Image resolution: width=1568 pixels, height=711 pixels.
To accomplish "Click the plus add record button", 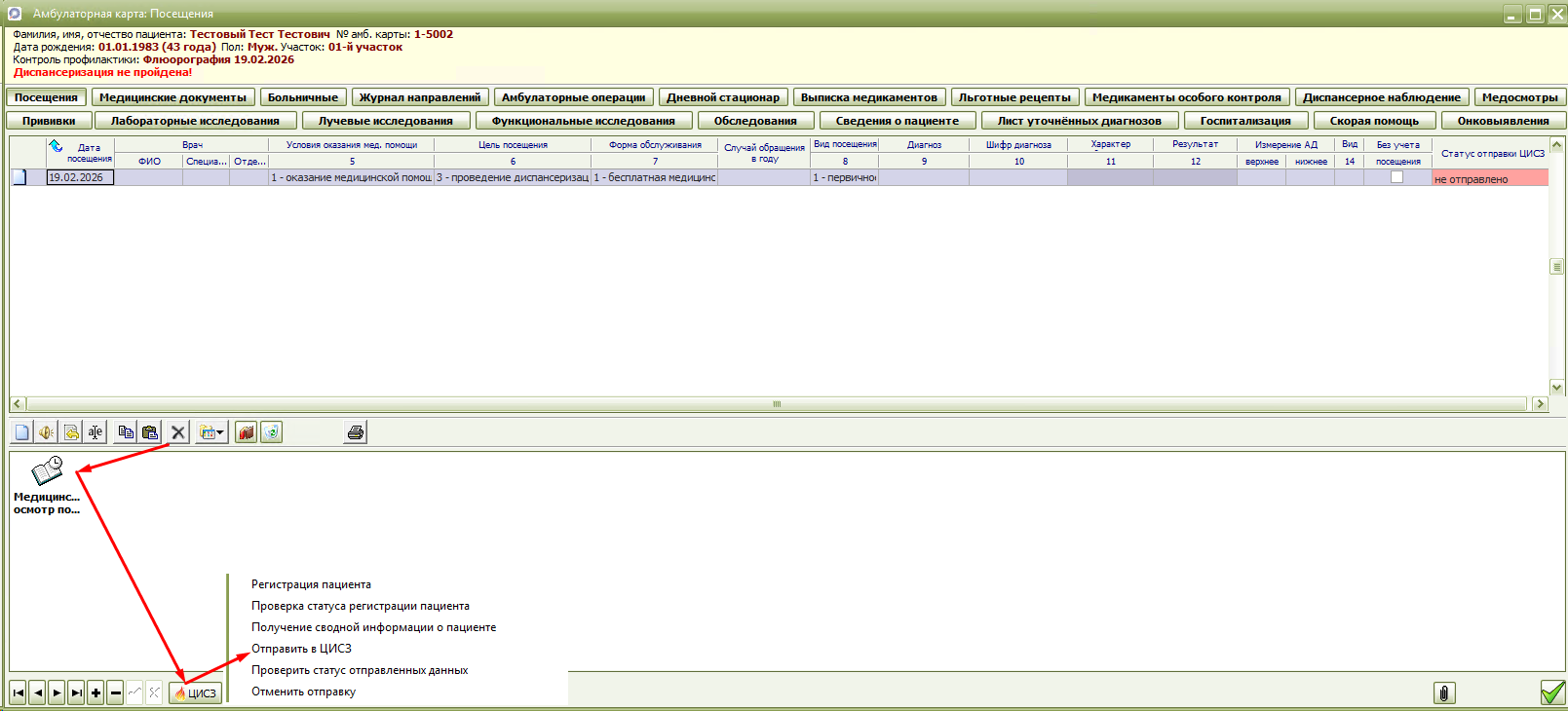I will click(x=96, y=692).
